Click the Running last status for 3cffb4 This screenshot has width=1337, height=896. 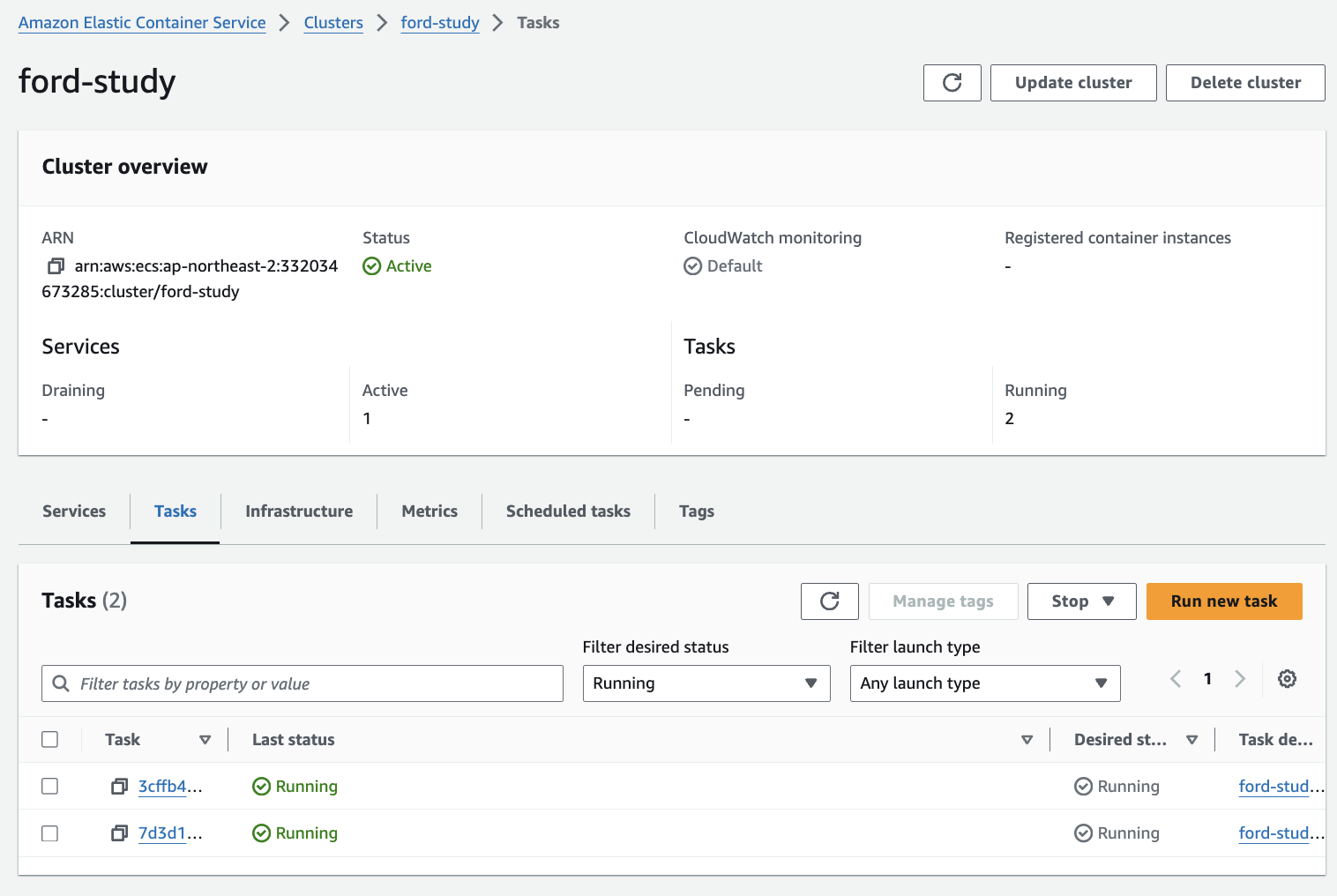point(306,787)
